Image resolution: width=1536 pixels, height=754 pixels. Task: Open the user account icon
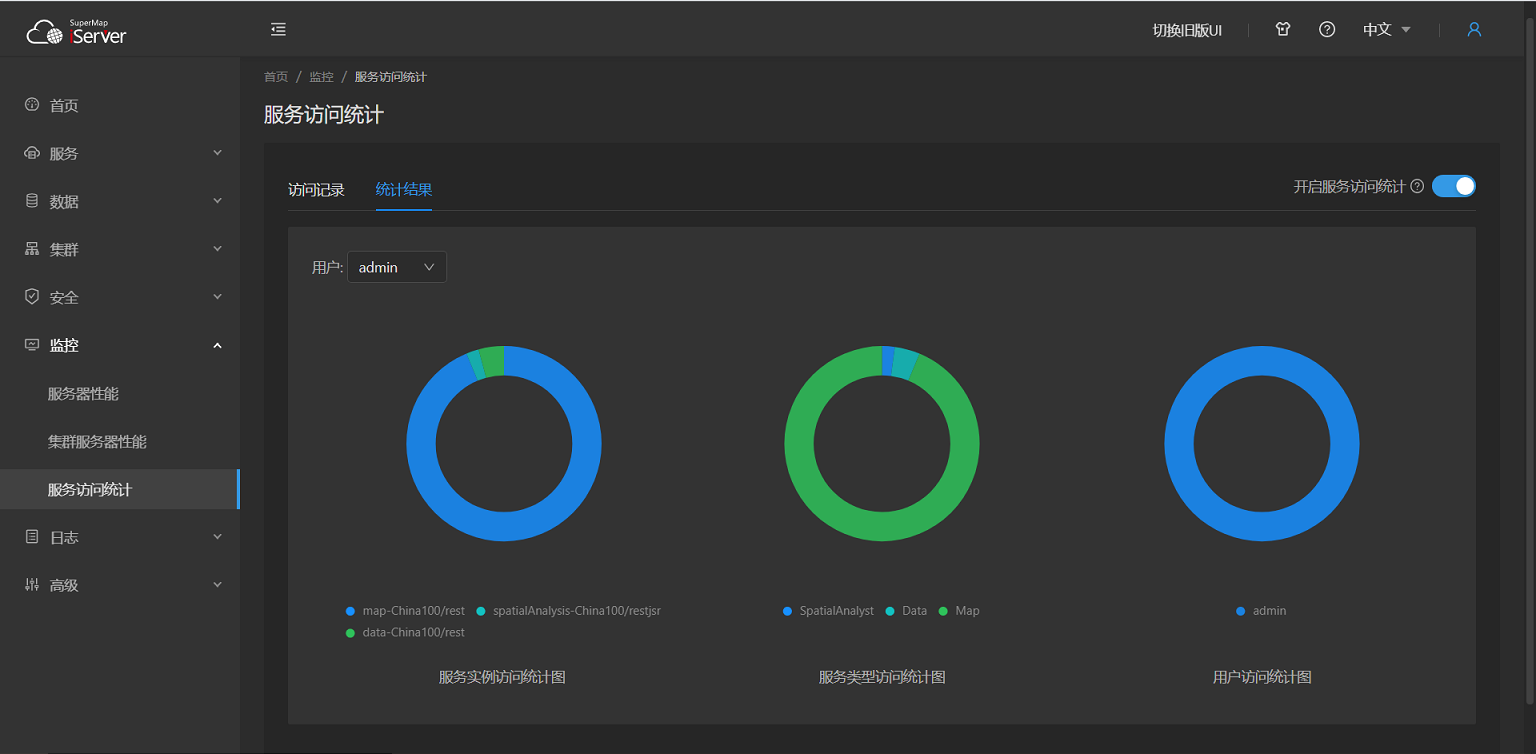[1474, 30]
